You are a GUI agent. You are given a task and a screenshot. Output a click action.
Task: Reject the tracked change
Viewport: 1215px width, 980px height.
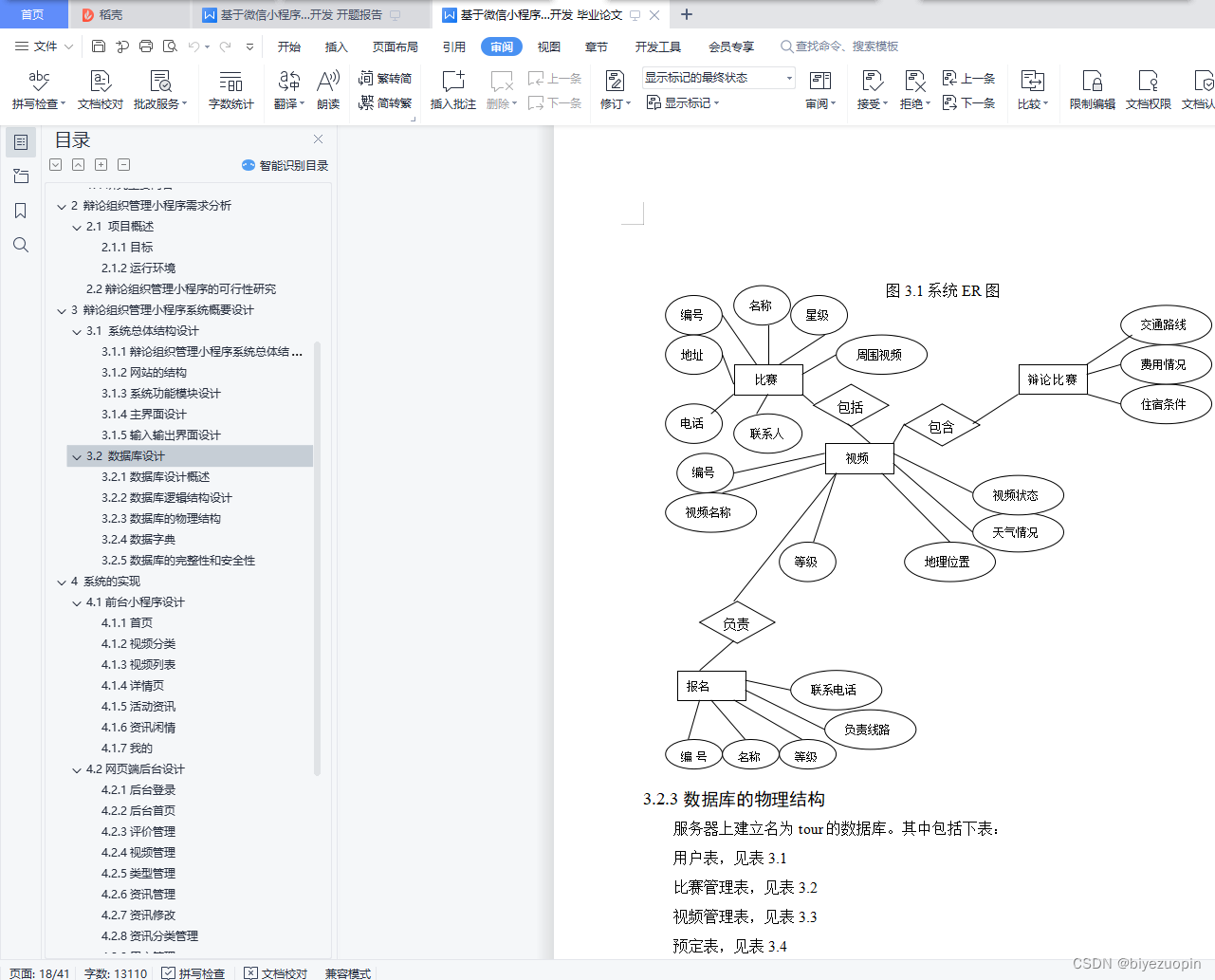point(914,90)
